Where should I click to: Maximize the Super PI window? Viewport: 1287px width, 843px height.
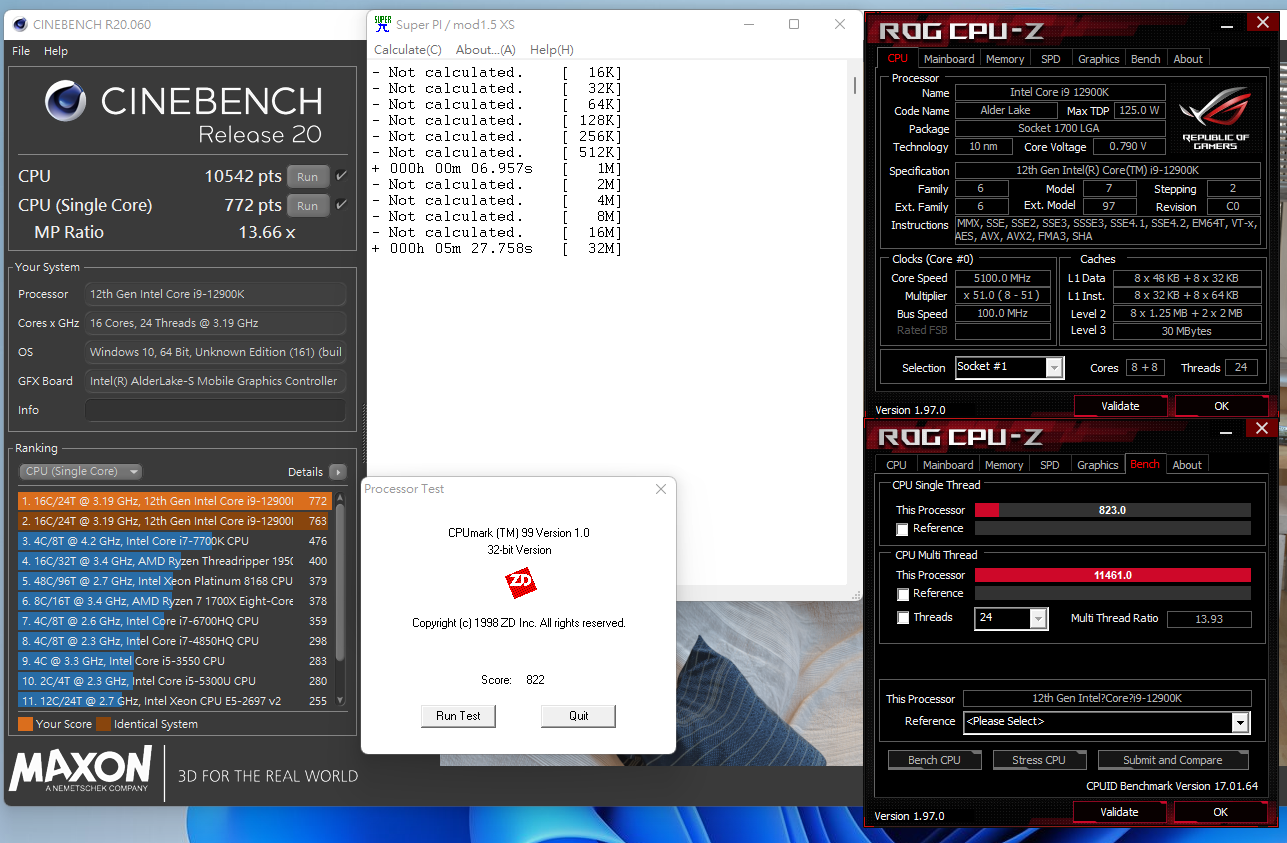794,24
